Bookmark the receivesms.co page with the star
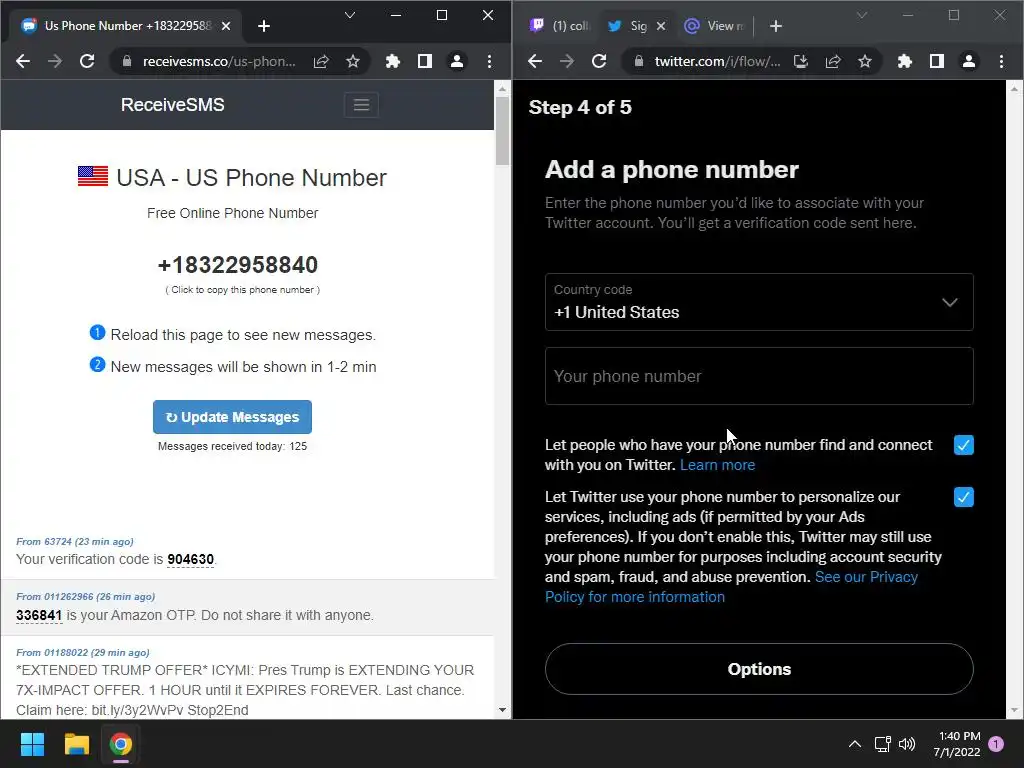Viewport: 1024px width, 768px height. 353,61
